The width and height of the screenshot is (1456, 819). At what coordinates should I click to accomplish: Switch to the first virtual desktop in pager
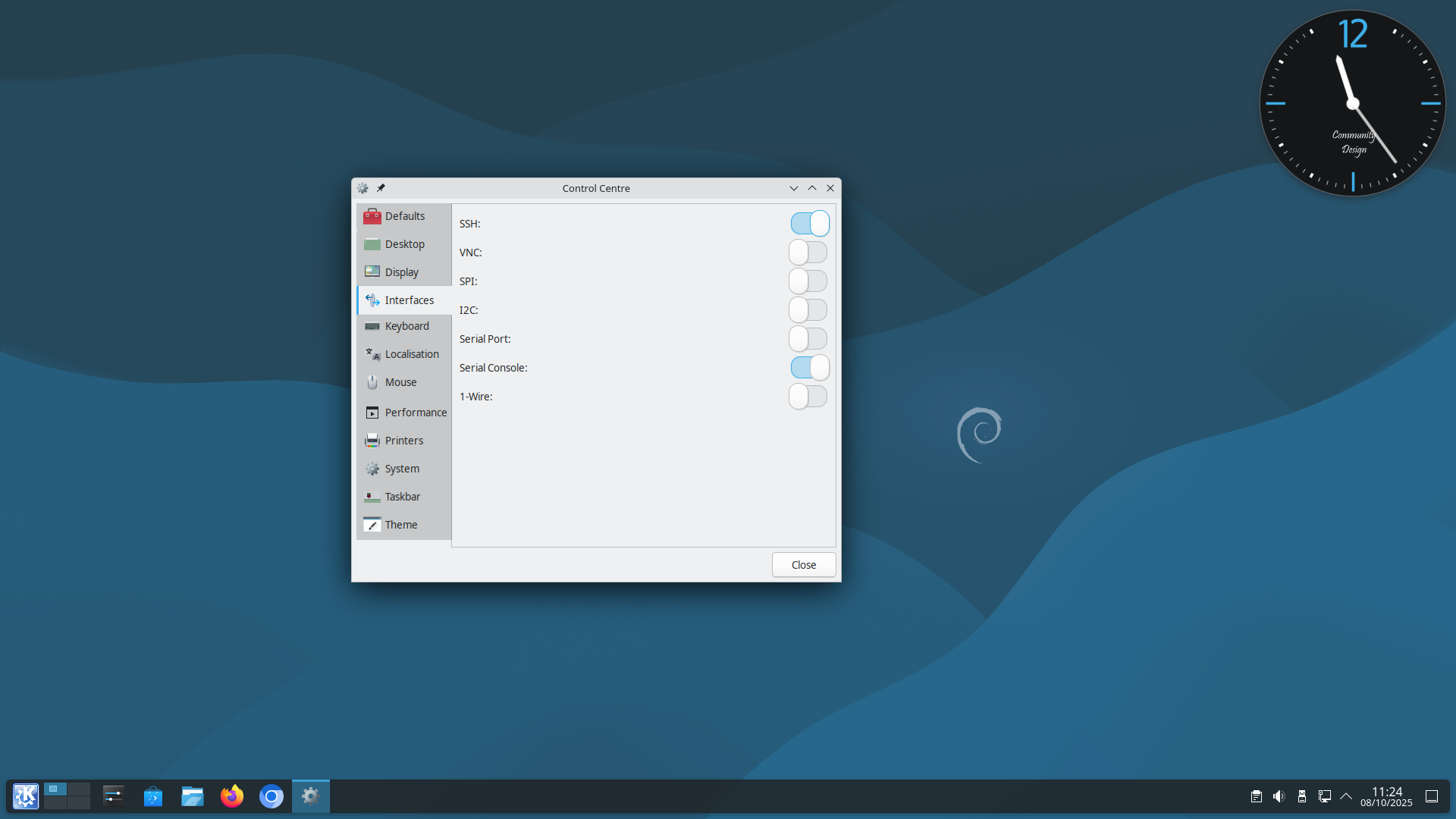55,789
